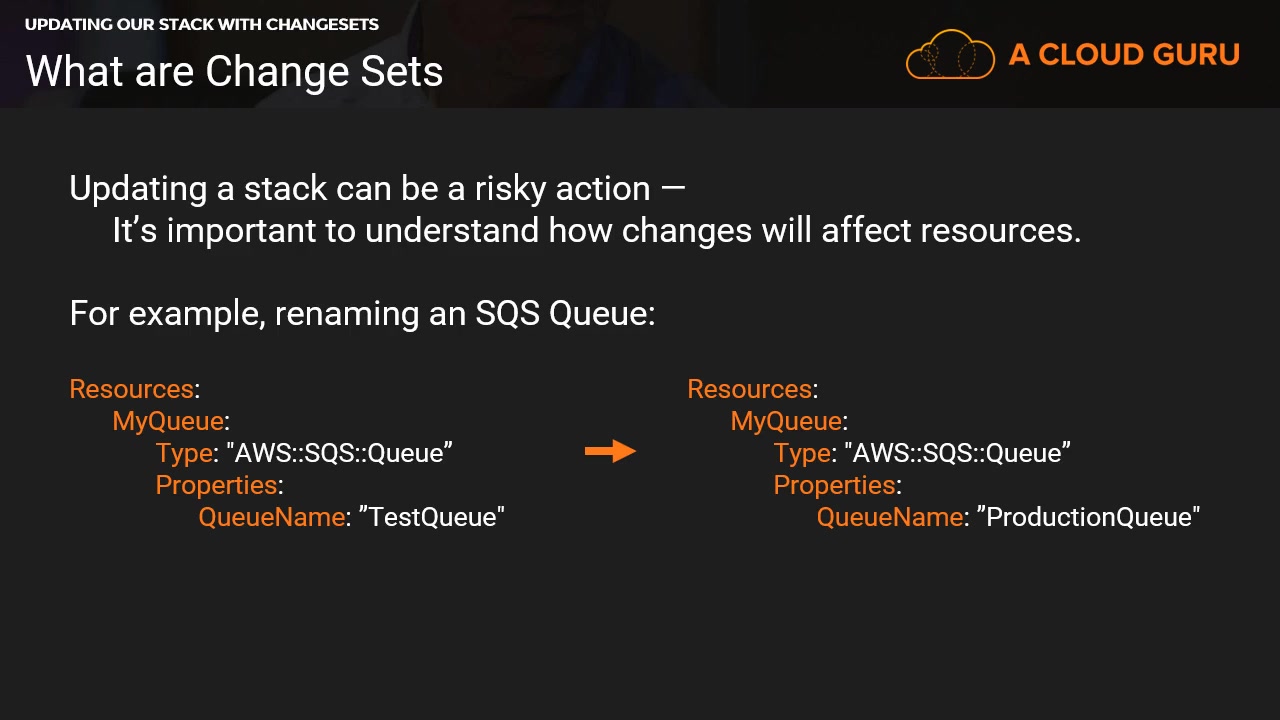Click the "What are Change Sets" slide title

(x=234, y=71)
